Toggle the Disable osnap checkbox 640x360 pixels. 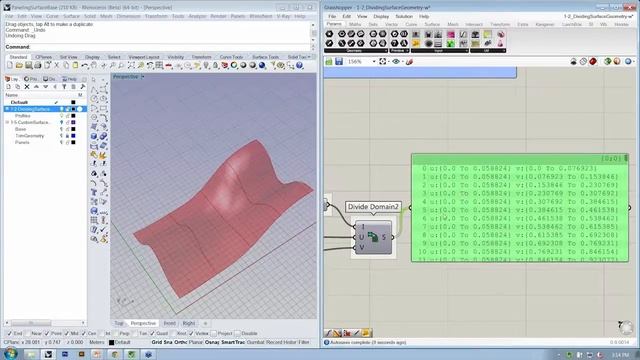click(238, 333)
